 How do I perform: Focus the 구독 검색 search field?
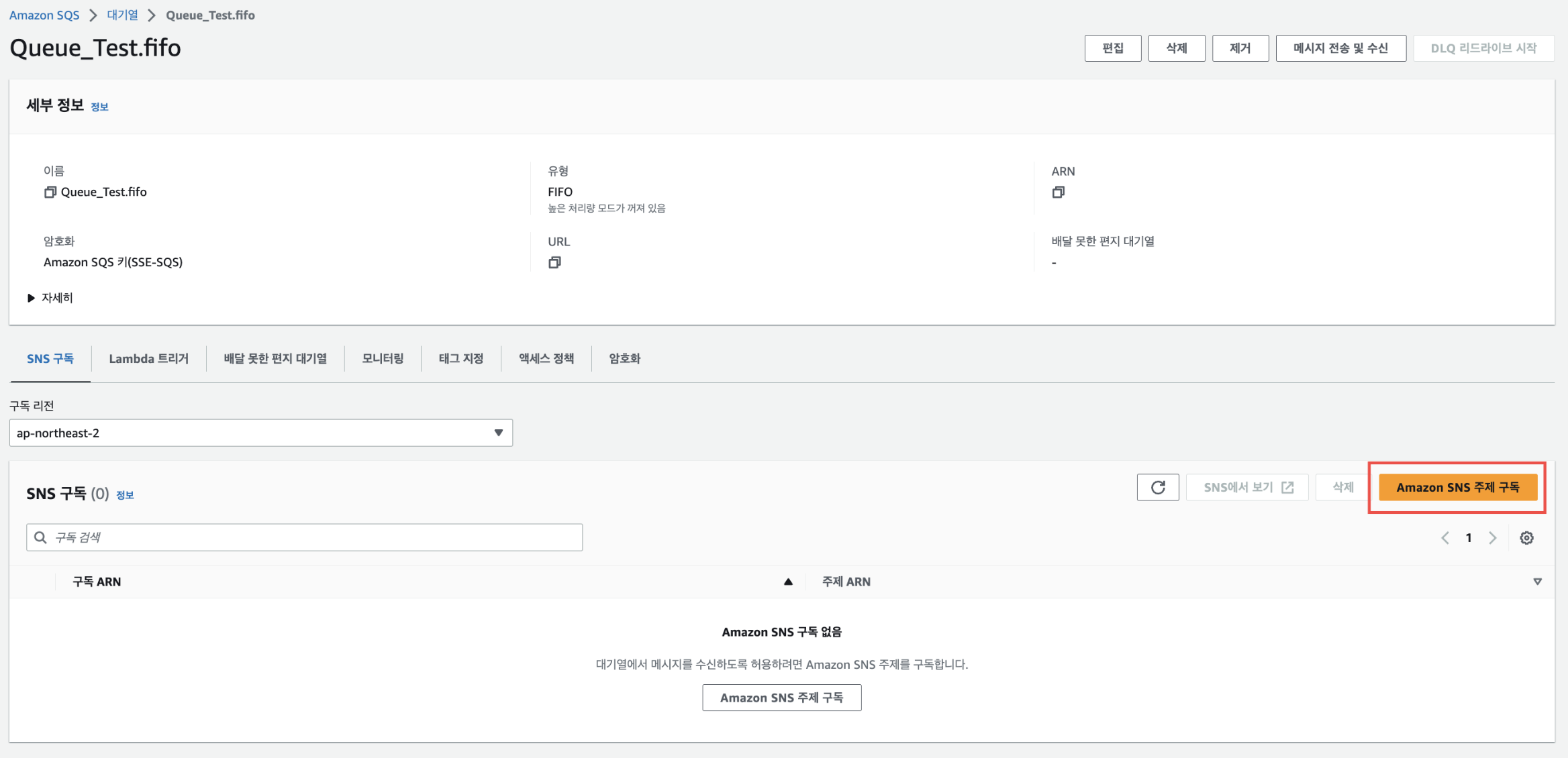(305, 537)
